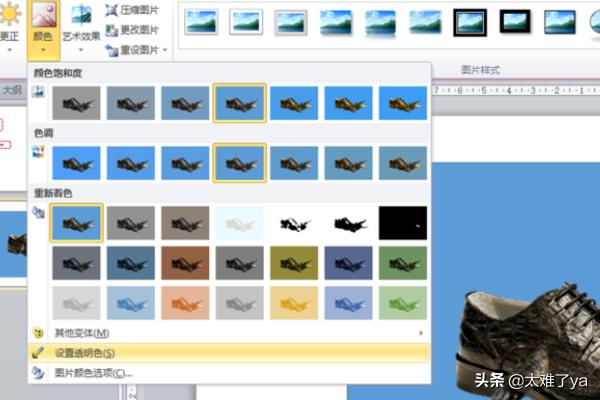Image resolution: width=600 pixels, height=400 pixels.
Task: Switch to the 大纲 outline tab
Action: click(12, 90)
